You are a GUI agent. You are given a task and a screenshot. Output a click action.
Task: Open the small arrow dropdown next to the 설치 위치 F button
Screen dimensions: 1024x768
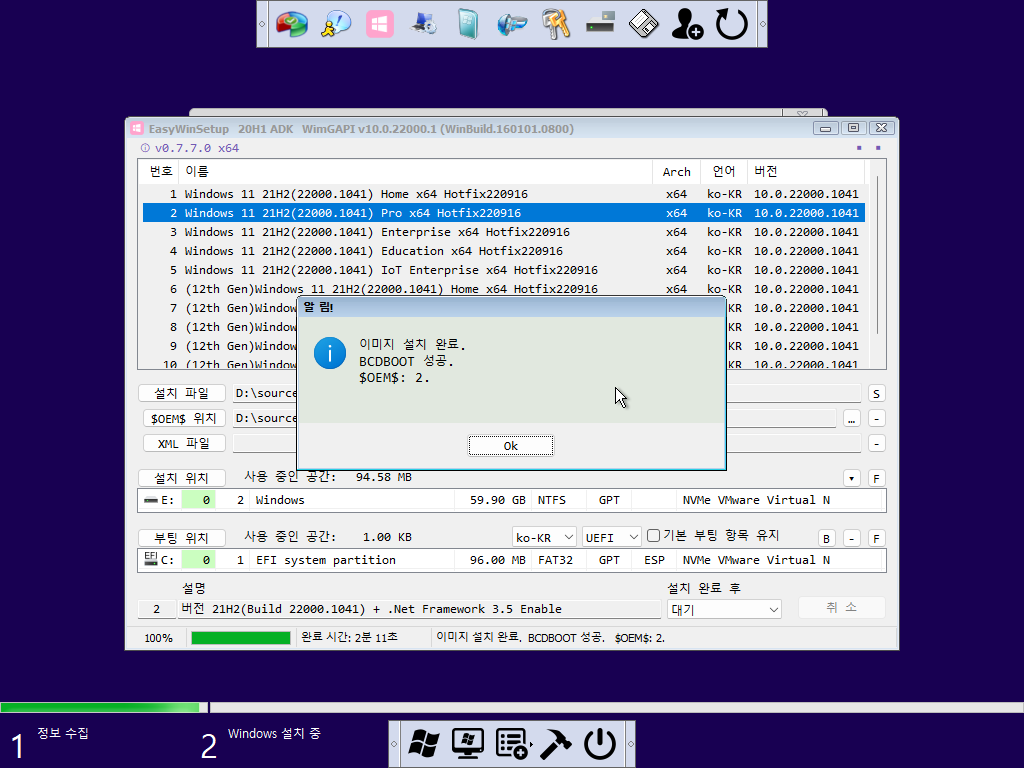pyautogui.click(x=851, y=479)
